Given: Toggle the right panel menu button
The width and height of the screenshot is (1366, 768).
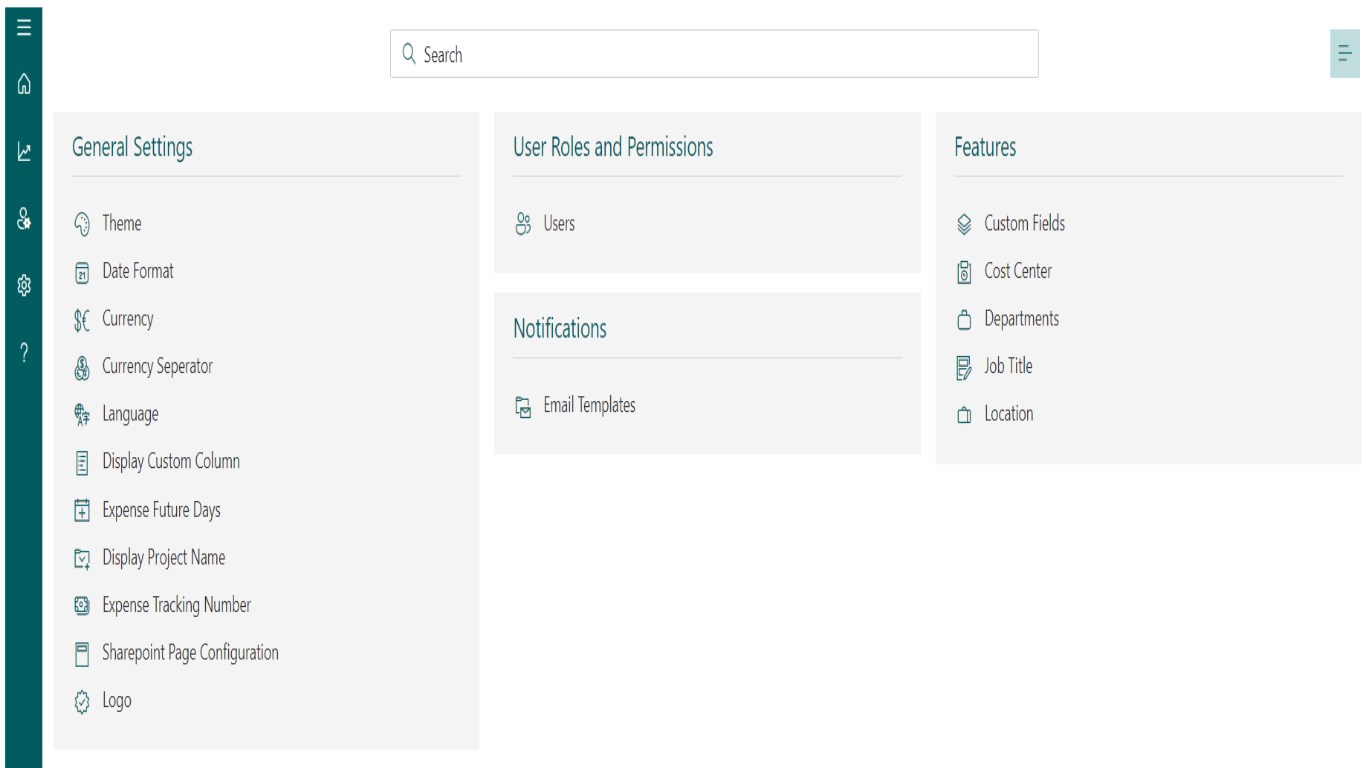Looking at the screenshot, I should [1344, 54].
